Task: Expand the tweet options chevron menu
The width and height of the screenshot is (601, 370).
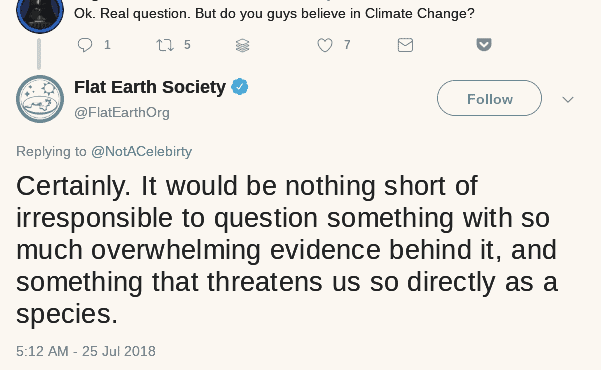Action: click(x=568, y=100)
